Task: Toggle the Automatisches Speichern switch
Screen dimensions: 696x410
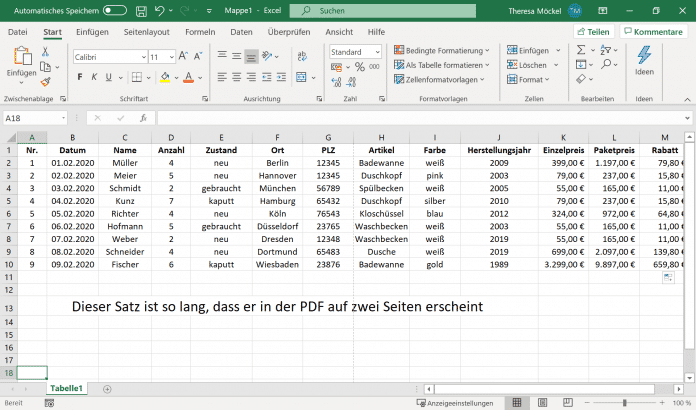Action: (x=115, y=10)
